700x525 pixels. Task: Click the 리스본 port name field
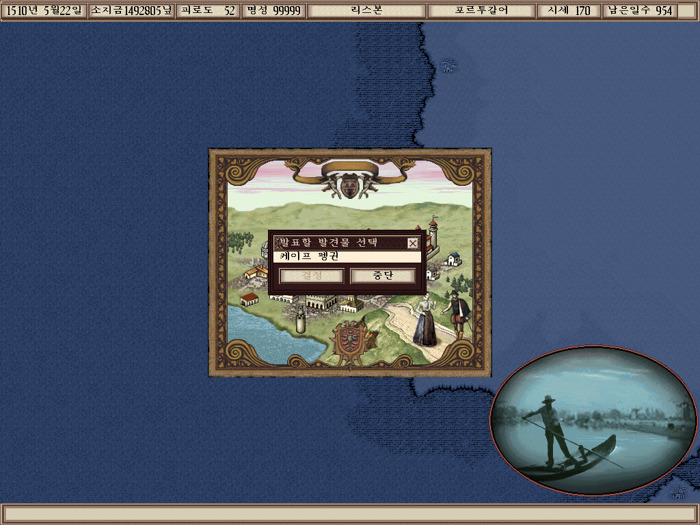click(x=367, y=10)
